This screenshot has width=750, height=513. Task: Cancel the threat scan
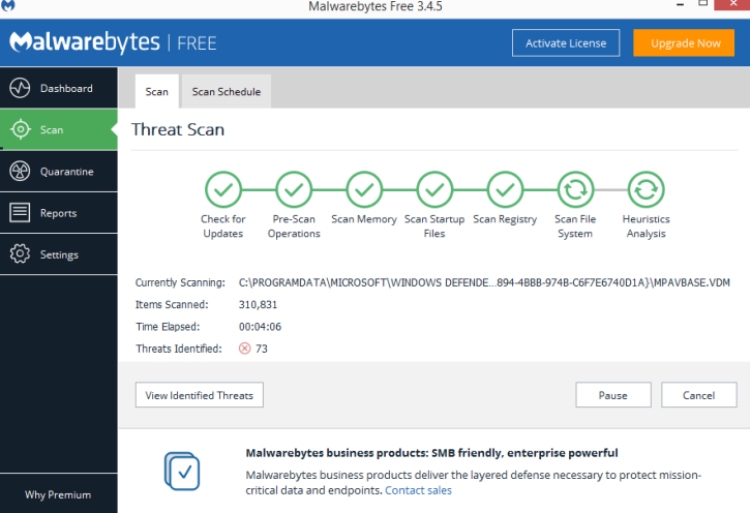point(699,395)
